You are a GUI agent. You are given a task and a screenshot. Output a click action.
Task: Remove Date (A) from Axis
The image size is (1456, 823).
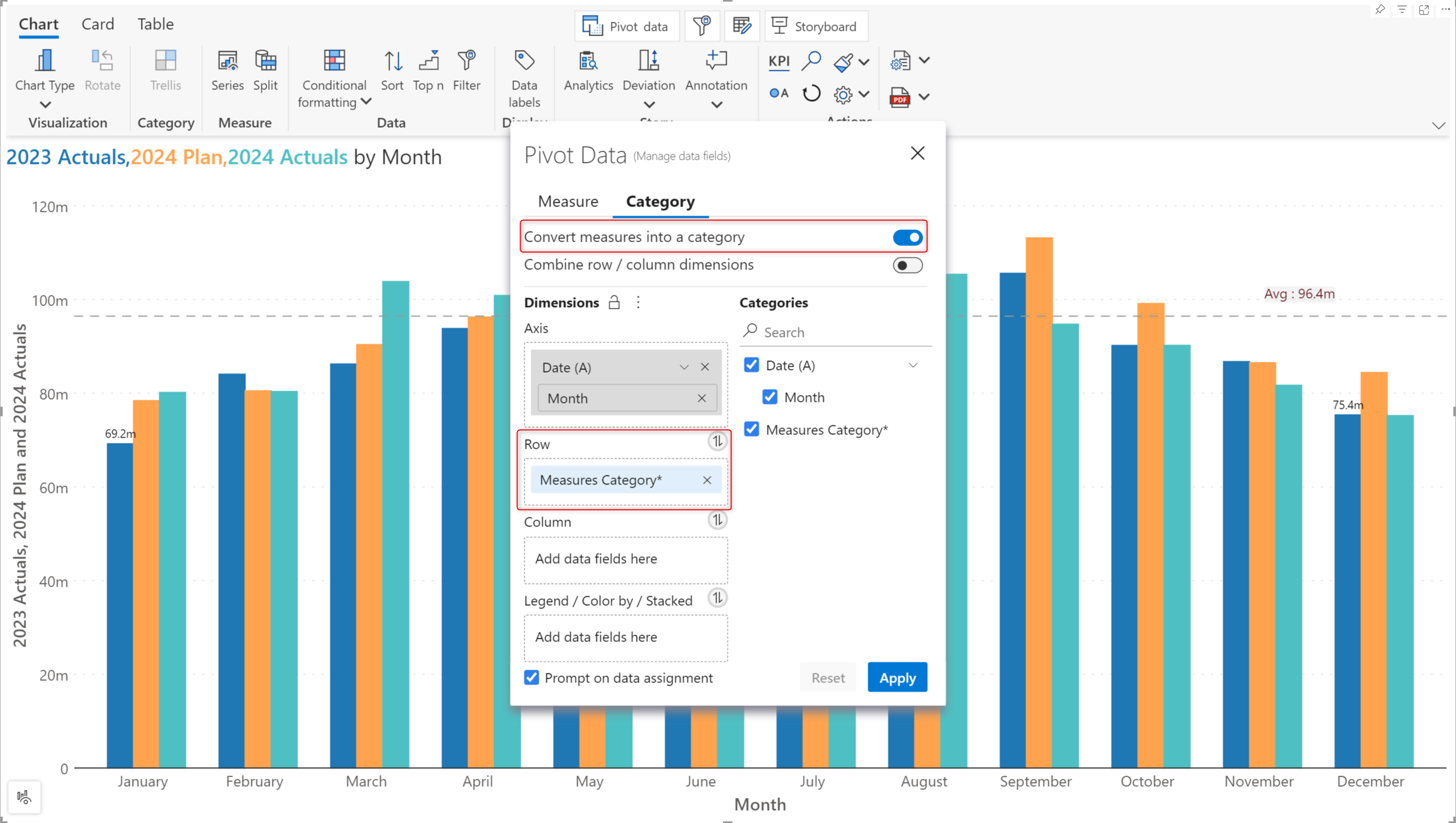point(705,367)
